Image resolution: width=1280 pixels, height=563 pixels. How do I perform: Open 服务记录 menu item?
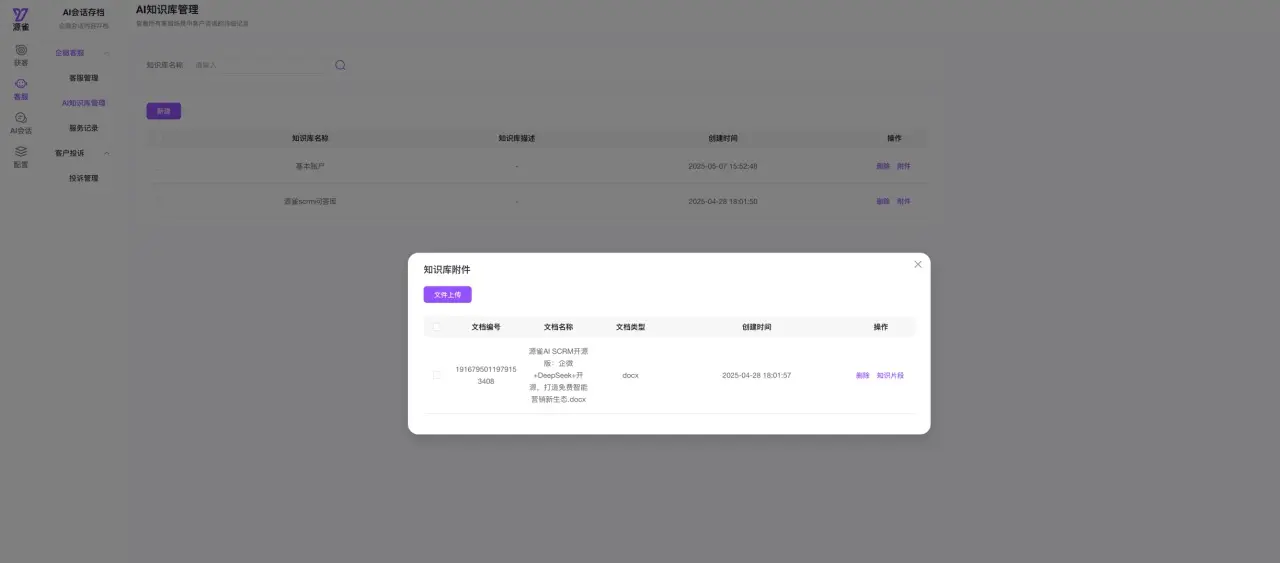pos(84,128)
